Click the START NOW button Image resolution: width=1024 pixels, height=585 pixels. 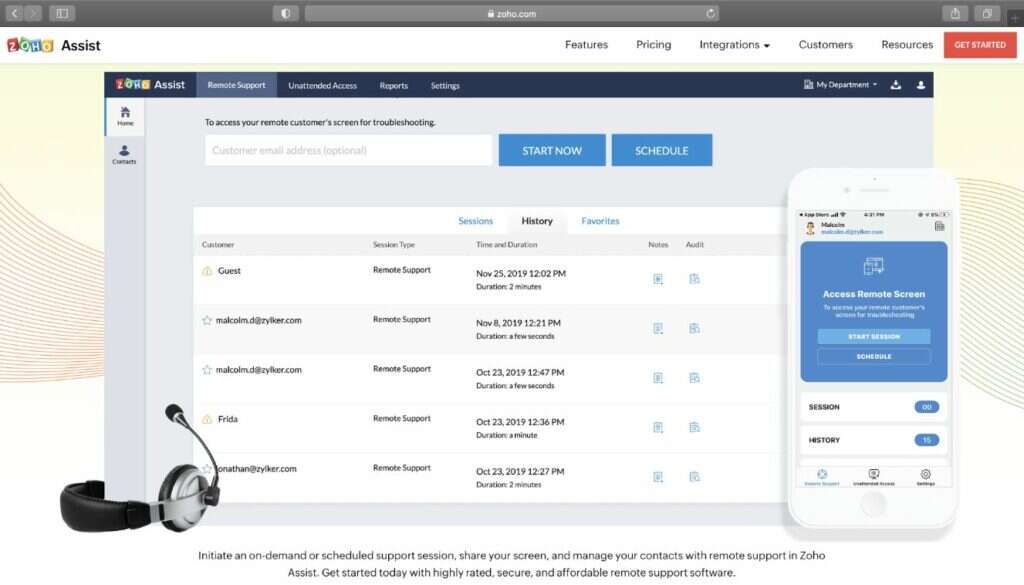click(552, 150)
